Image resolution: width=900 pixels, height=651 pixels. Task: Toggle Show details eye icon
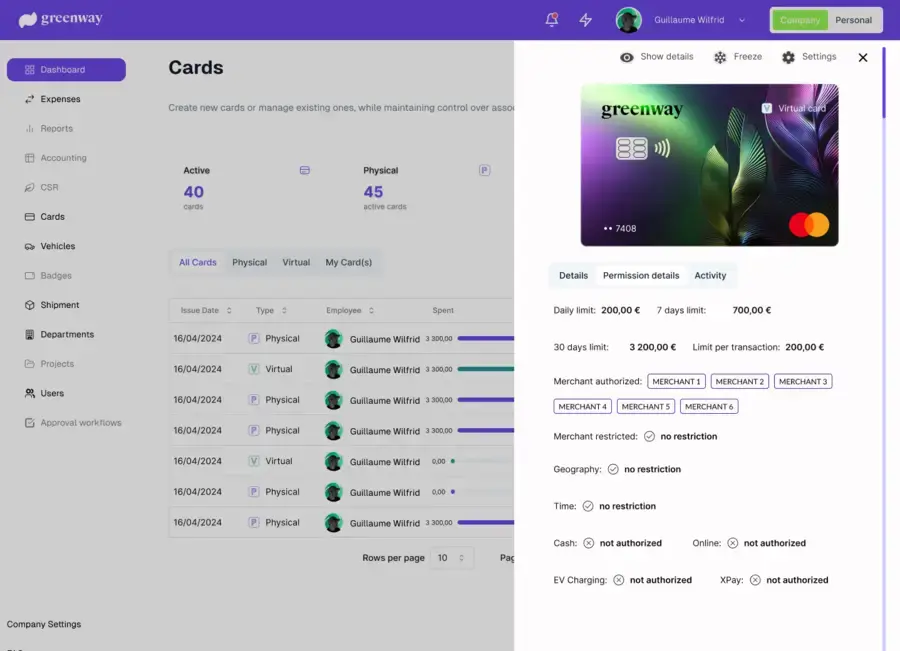pyautogui.click(x=627, y=57)
